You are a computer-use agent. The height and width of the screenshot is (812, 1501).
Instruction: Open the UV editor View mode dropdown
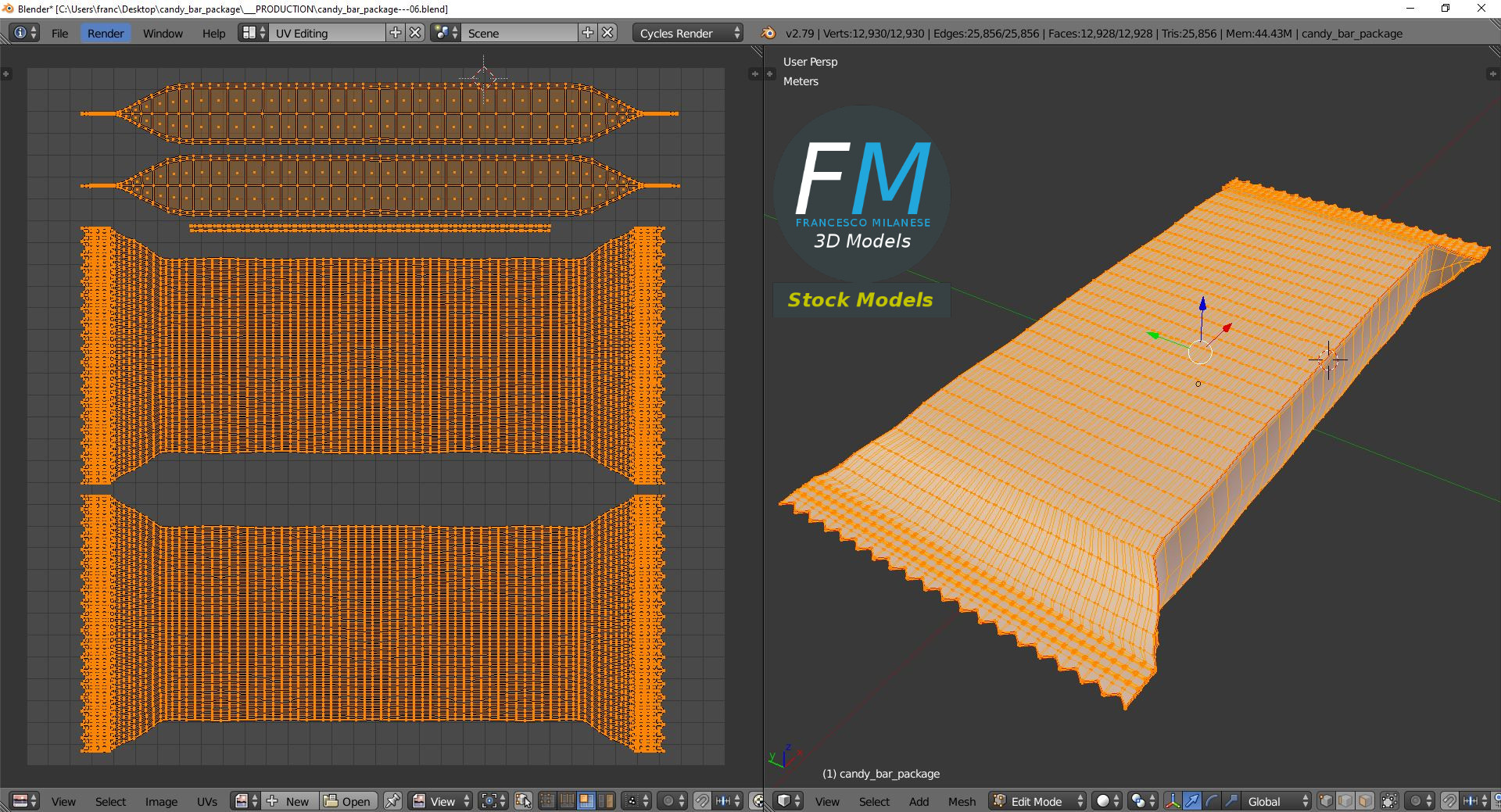coord(441,801)
